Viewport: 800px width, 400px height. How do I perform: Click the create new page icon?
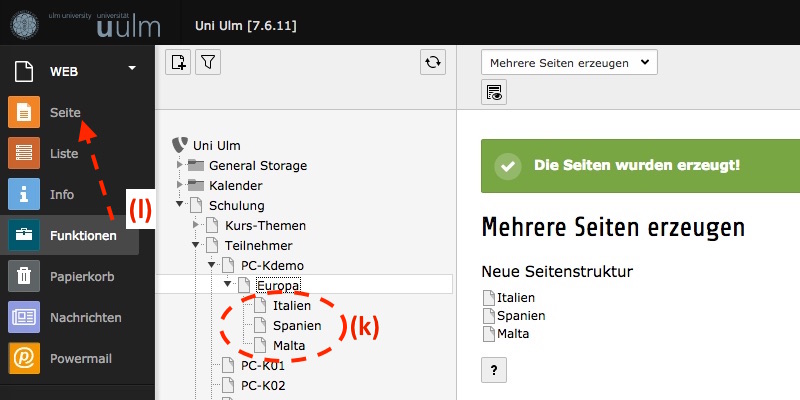178,62
